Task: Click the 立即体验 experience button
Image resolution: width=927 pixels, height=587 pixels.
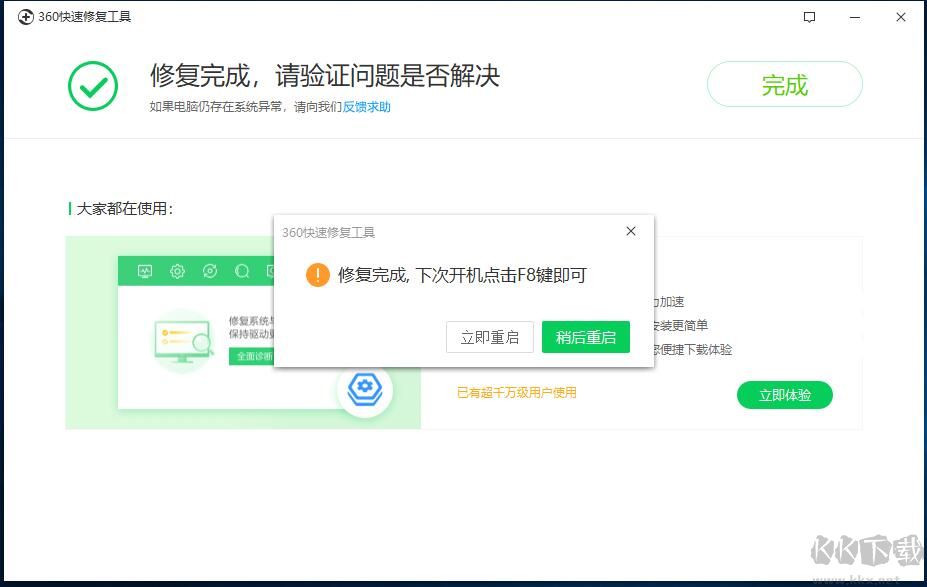Action: [x=784, y=395]
